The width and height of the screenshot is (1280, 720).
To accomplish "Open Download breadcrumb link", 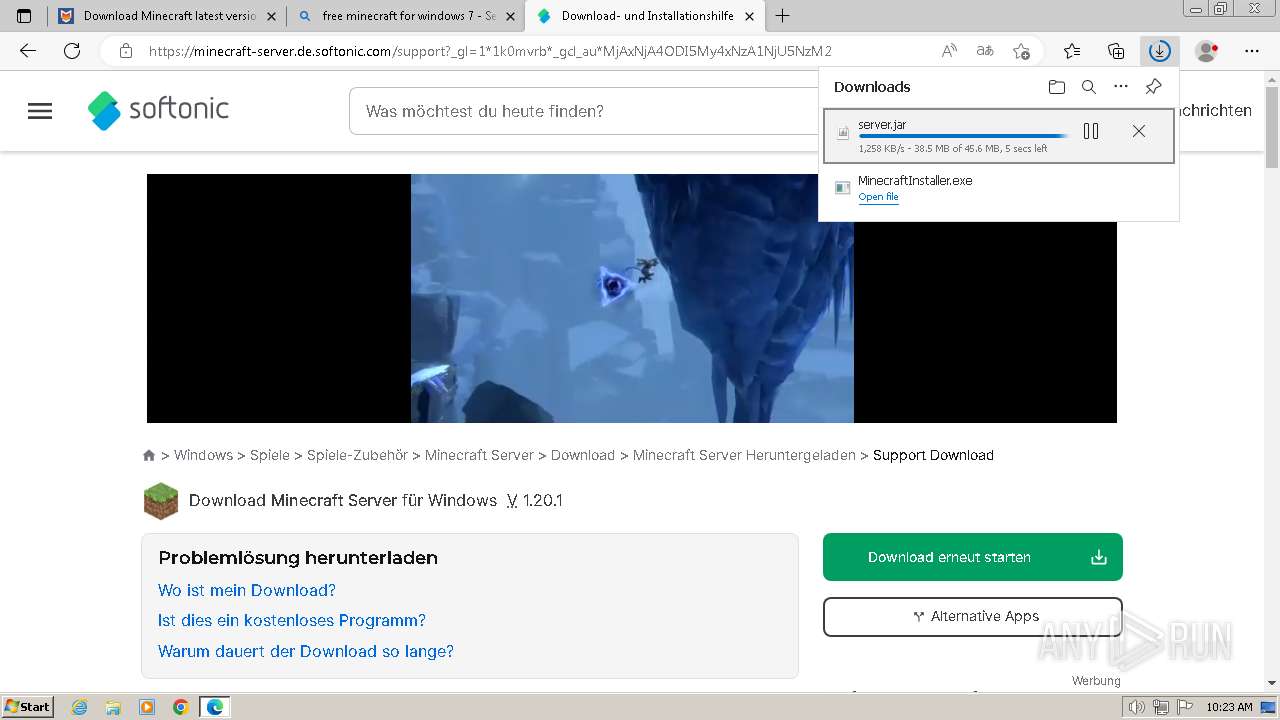I will point(583,455).
